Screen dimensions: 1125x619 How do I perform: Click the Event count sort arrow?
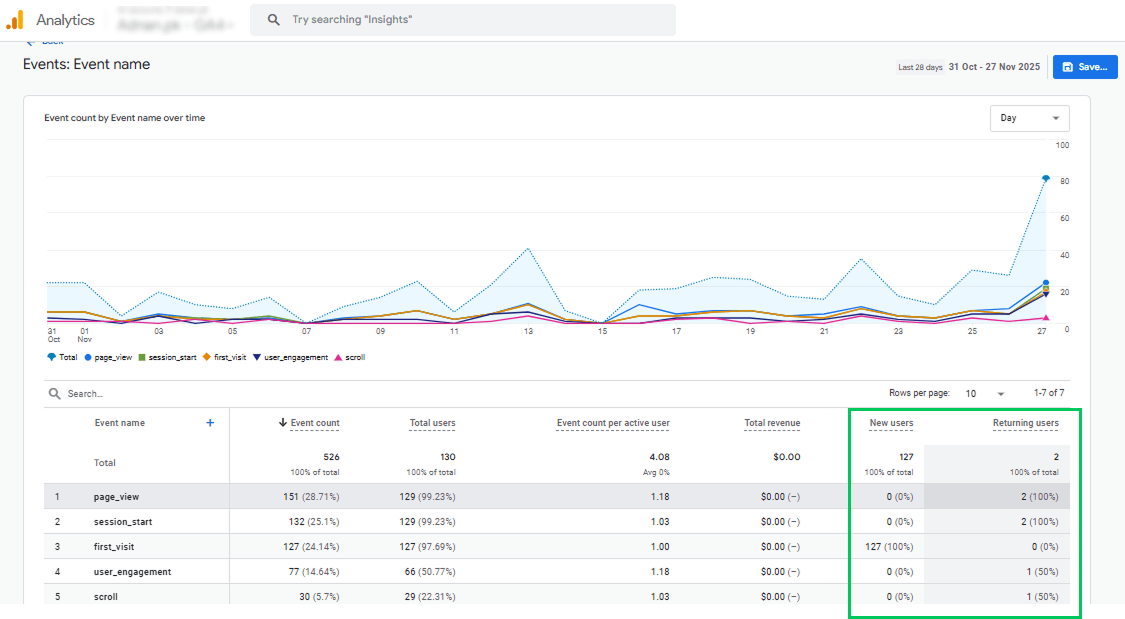pyautogui.click(x=283, y=423)
